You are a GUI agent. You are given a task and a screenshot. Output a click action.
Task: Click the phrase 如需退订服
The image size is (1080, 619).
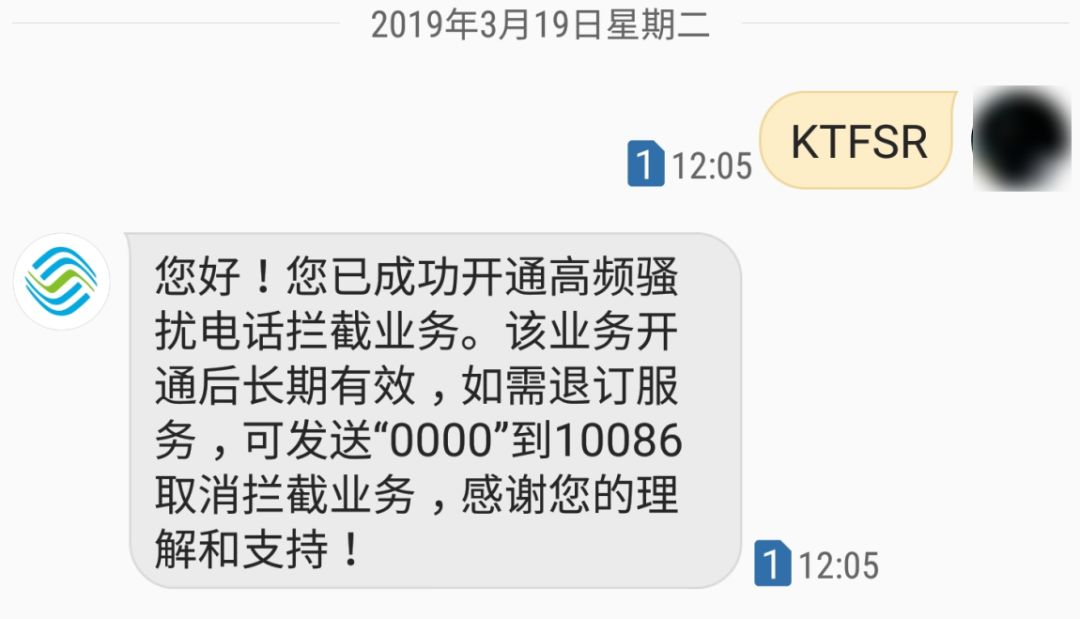tap(570, 386)
